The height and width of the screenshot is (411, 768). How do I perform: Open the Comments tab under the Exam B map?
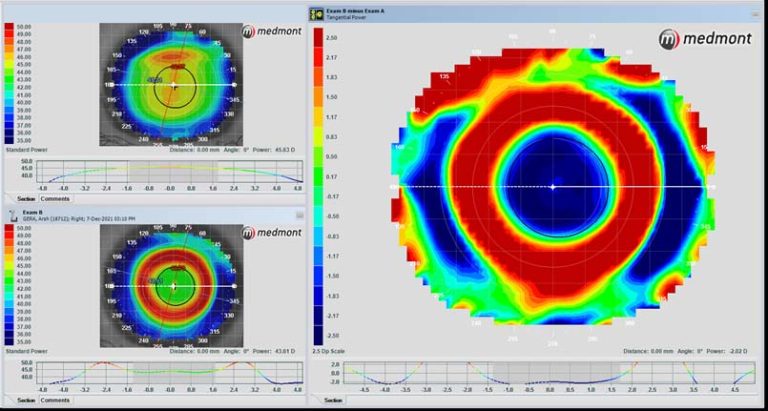tap(55, 400)
